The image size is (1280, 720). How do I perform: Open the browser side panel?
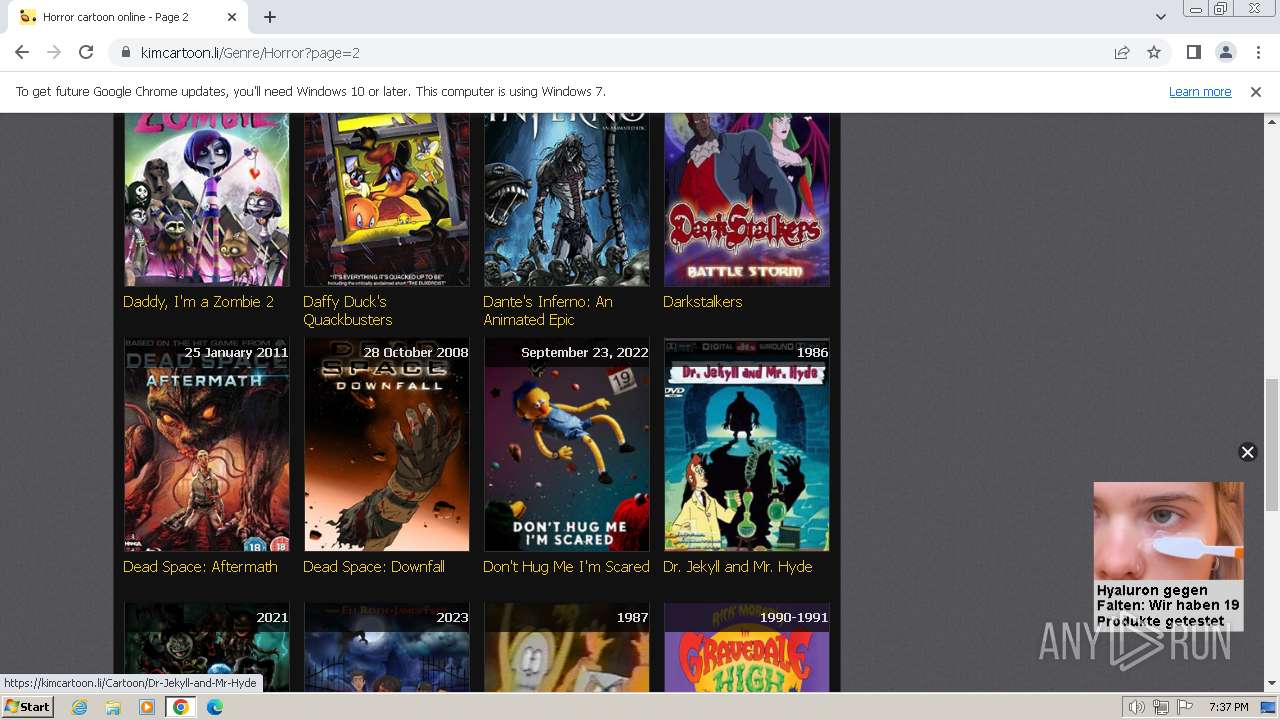[x=1193, y=52]
